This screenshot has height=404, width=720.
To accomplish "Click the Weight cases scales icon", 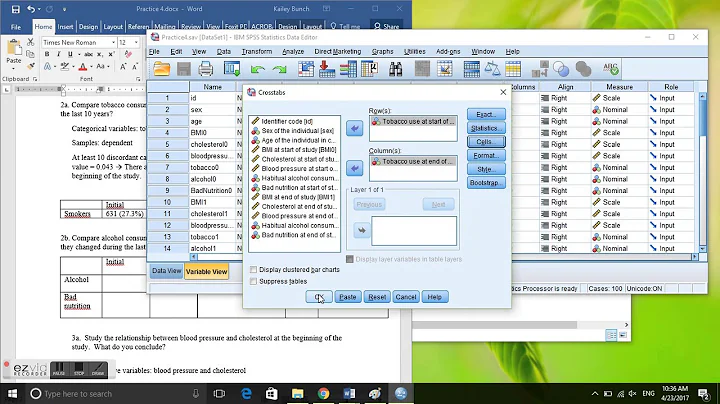I will [492, 69].
